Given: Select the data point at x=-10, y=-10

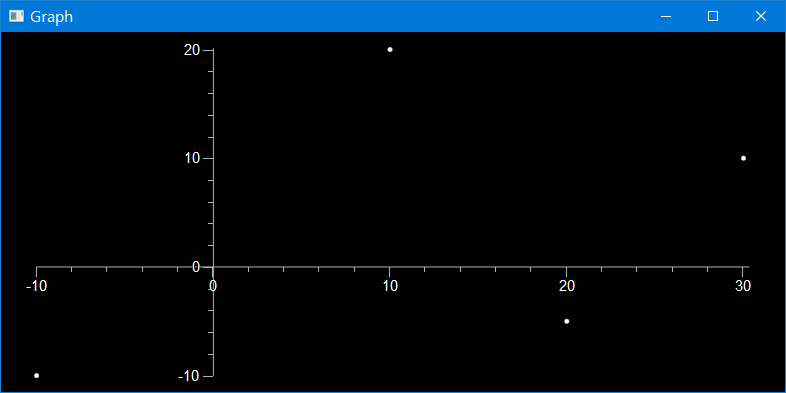Looking at the screenshot, I should click(37, 375).
